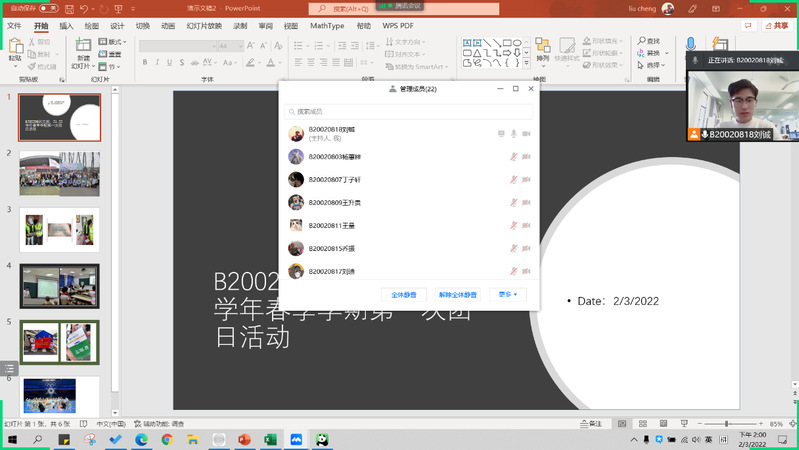This screenshot has height=450, width=799.
Task: Open the 插入 ribbon tab
Action: point(66,25)
